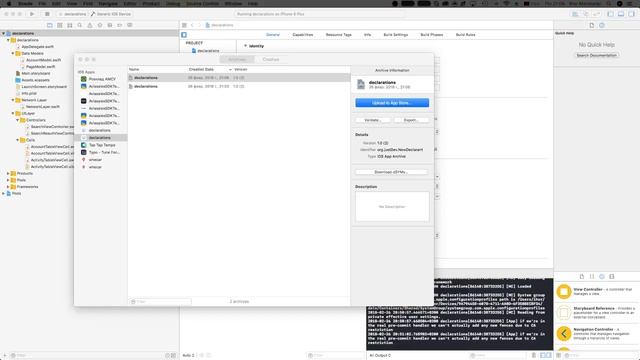
Task: Toggle the Utilities pane visibility
Action: click(x=631, y=14)
